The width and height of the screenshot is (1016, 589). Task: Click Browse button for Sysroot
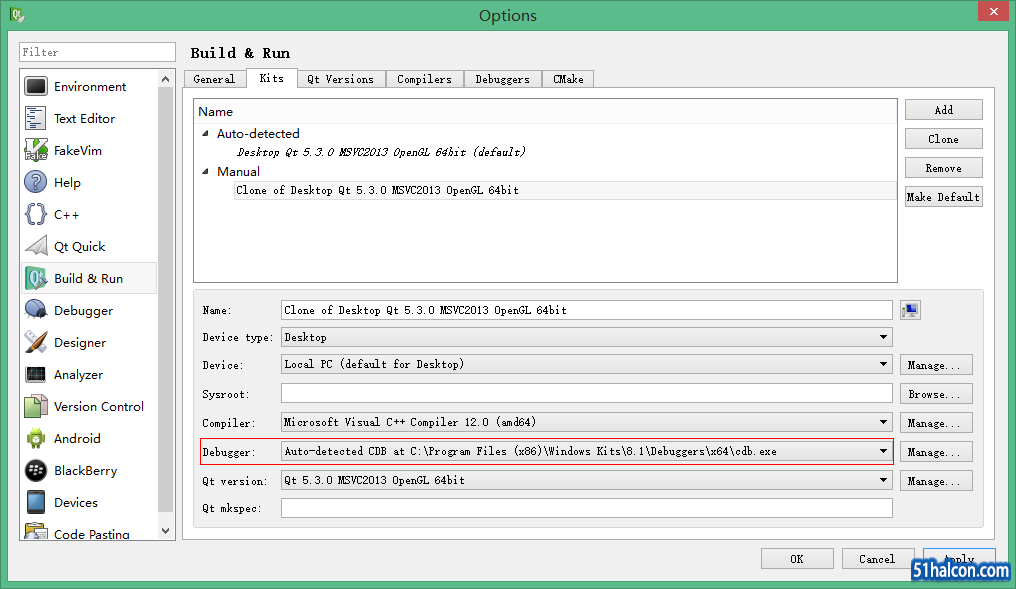point(936,394)
